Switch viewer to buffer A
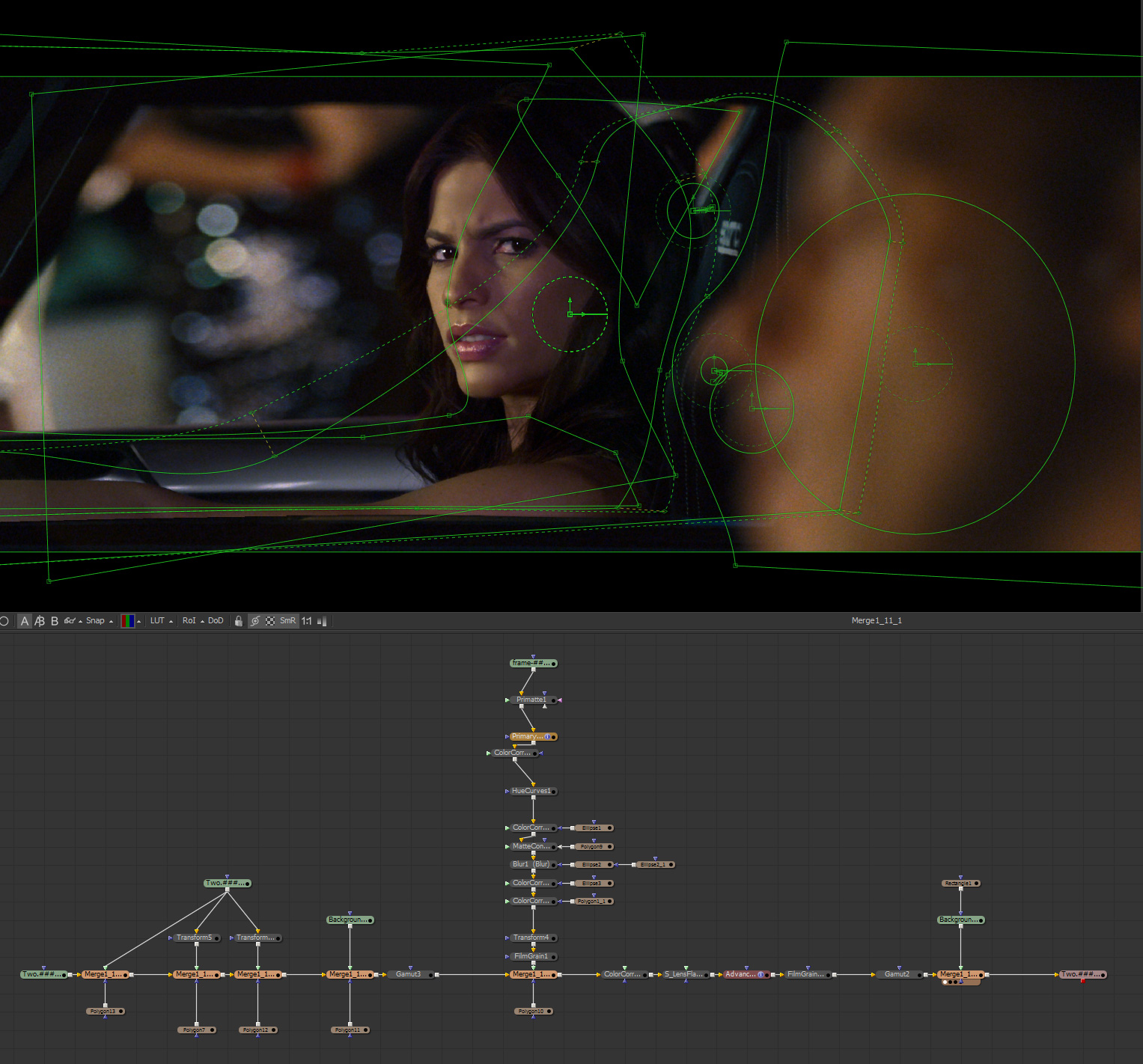Screen dimensions: 1143x1064 [25, 621]
